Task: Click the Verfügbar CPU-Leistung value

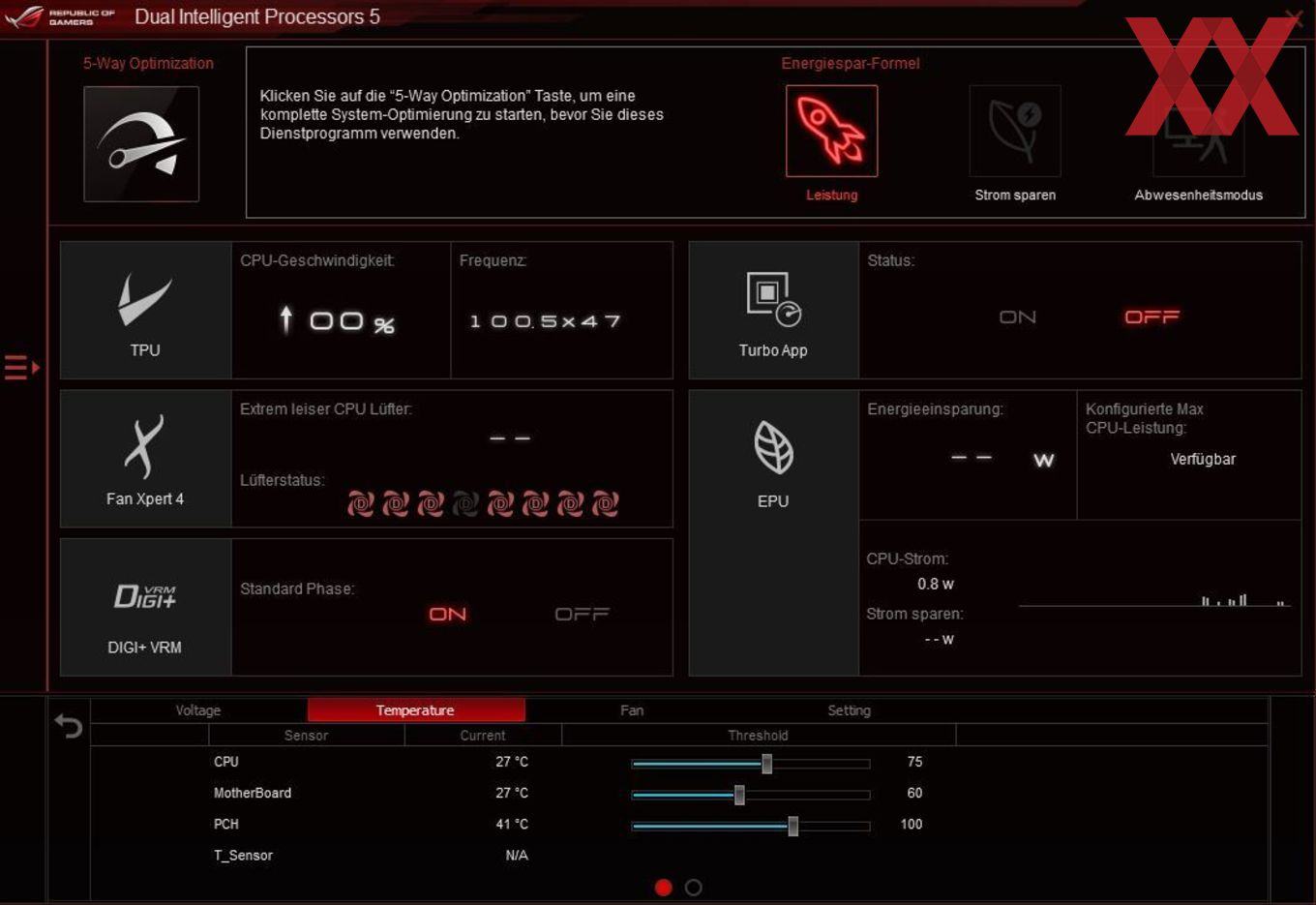Action: click(x=1203, y=459)
